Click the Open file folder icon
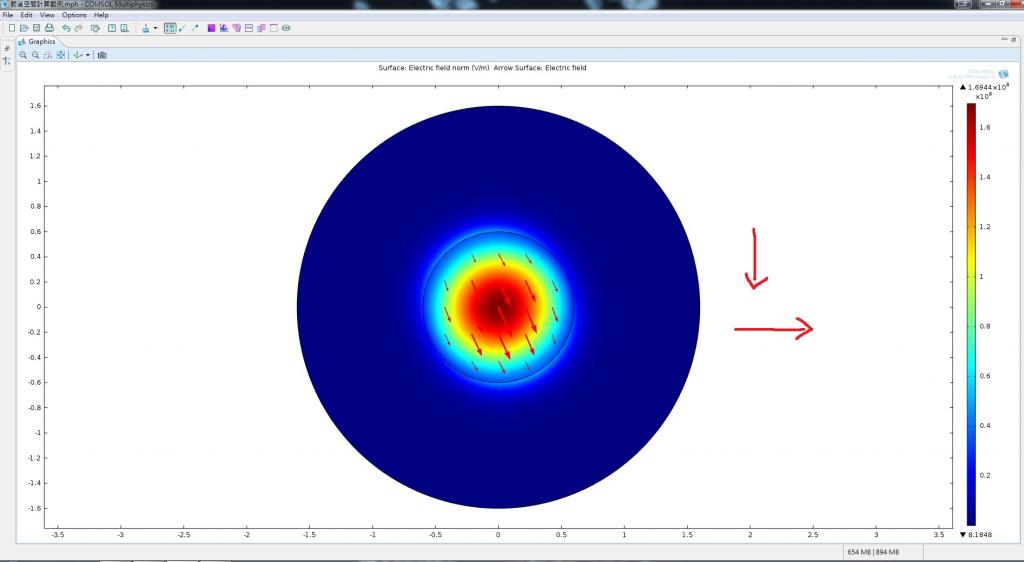The height and width of the screenshot is (562, 1024). tap(24, 28)
